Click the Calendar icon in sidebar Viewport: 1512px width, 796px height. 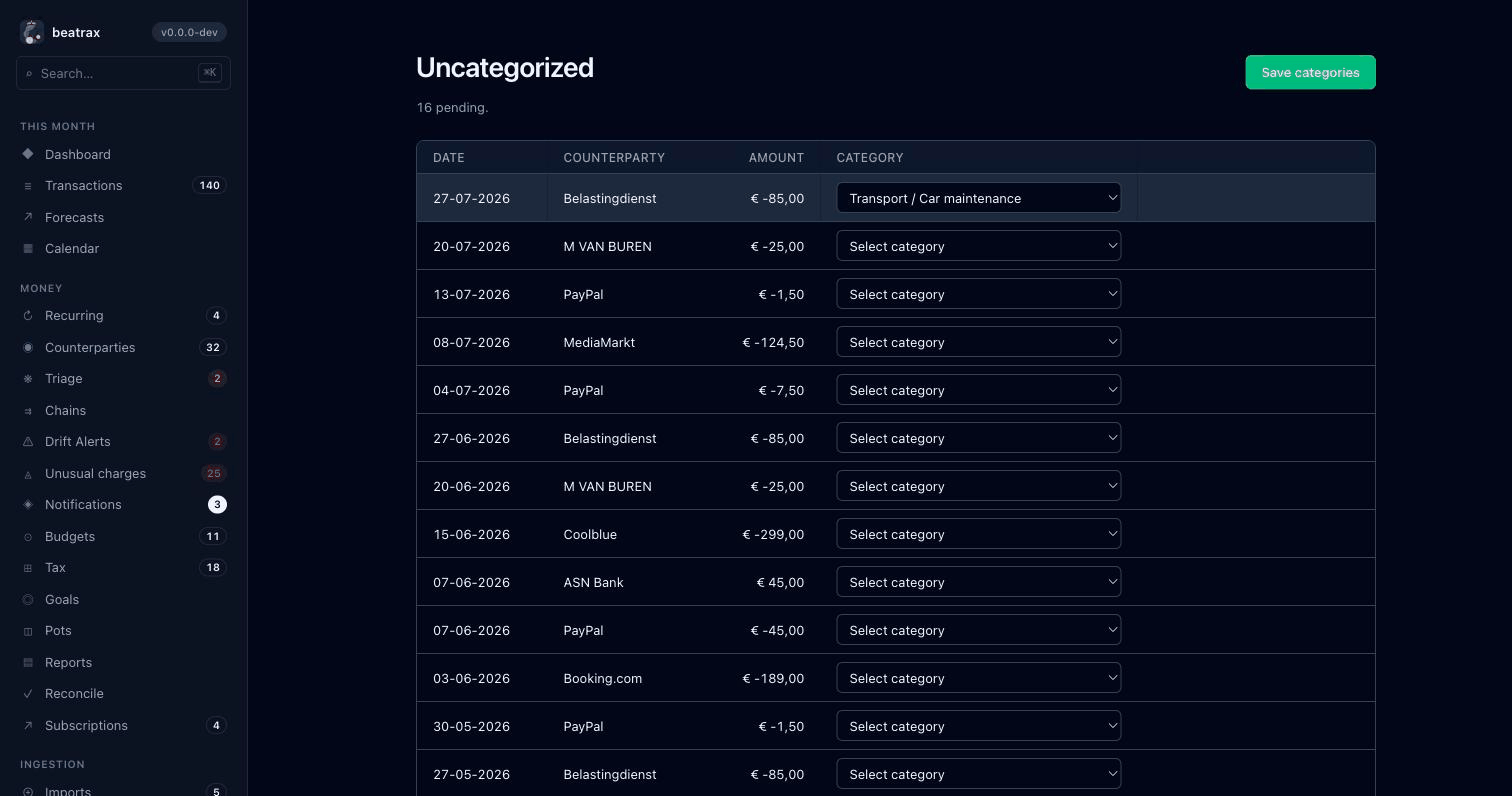pyautogui.click(x=28, y=248)
